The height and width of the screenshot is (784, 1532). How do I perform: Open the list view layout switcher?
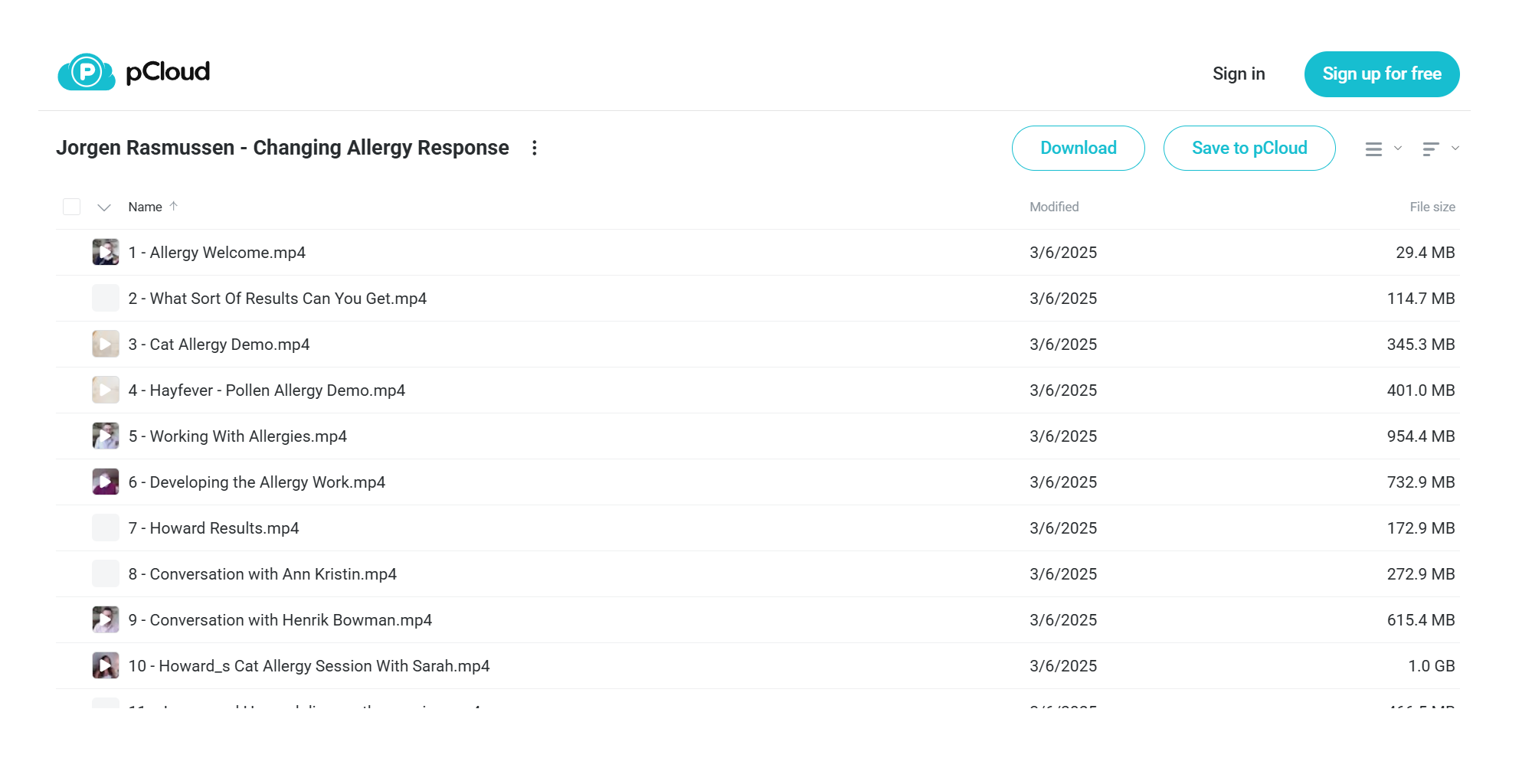(x=1373, y=149)
